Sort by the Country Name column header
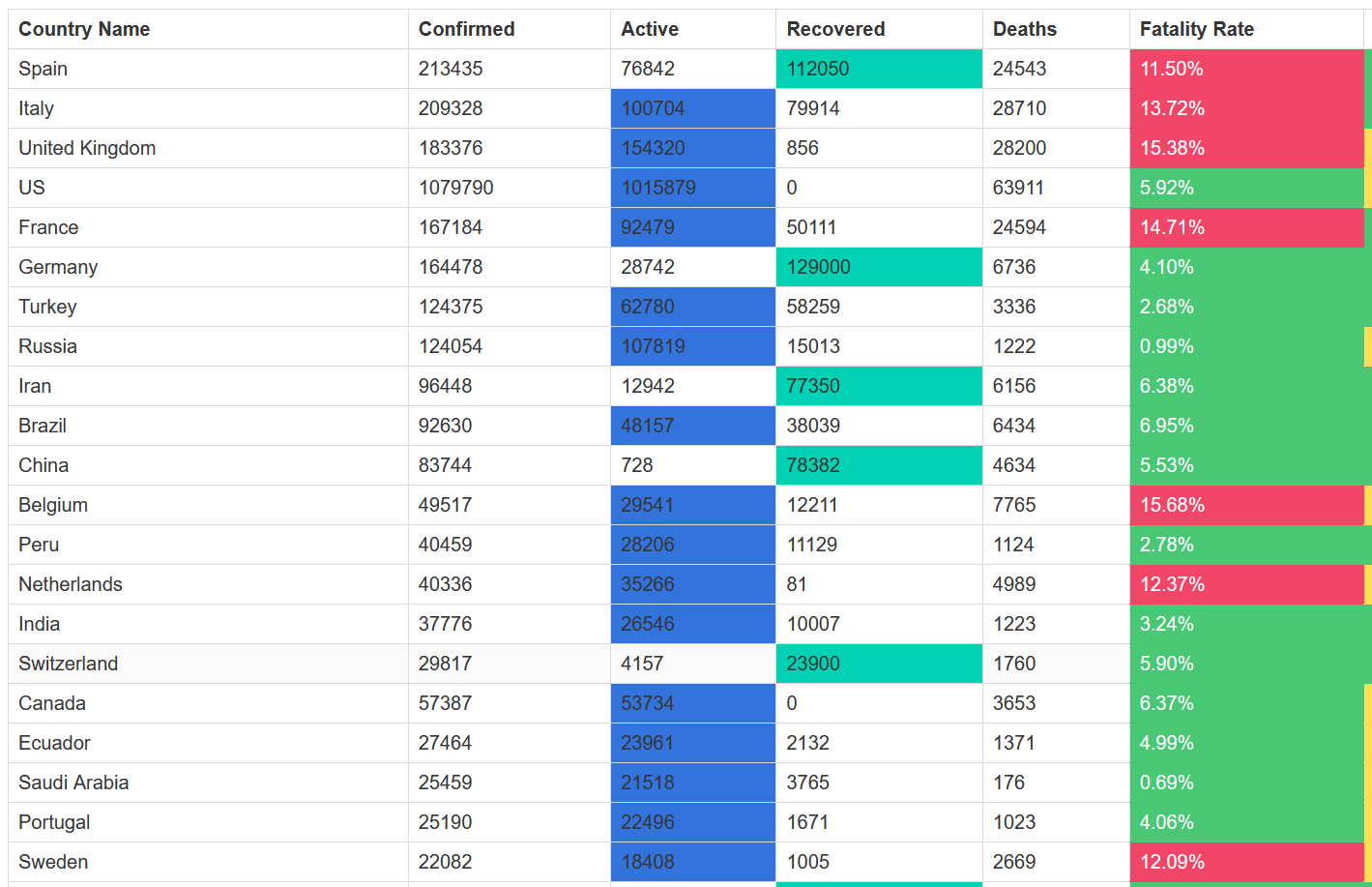The image size is (1372, 887). click(x=84, y=29)
